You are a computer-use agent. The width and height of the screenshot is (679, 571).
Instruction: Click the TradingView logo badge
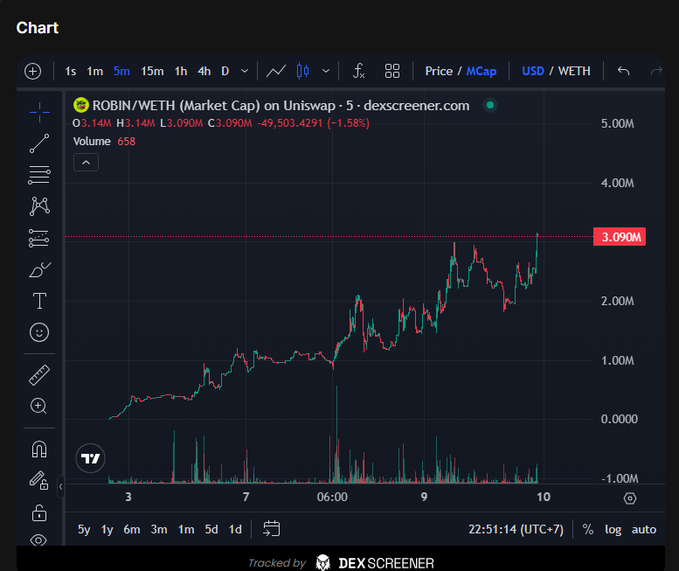pyautogui.click(x=90, y=458)
